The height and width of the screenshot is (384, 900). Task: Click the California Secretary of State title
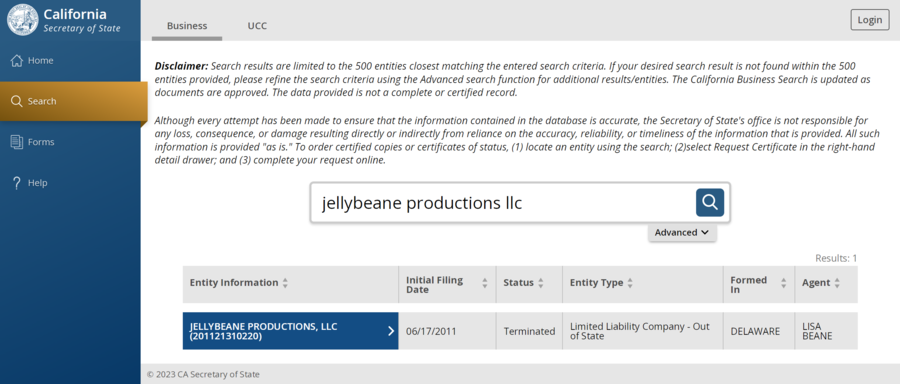click(82, 21)
